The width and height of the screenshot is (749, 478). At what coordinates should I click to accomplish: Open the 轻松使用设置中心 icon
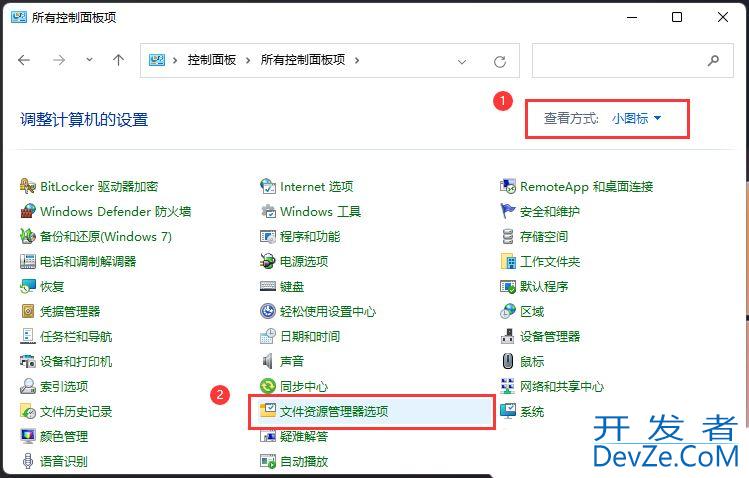click(268, 311)
